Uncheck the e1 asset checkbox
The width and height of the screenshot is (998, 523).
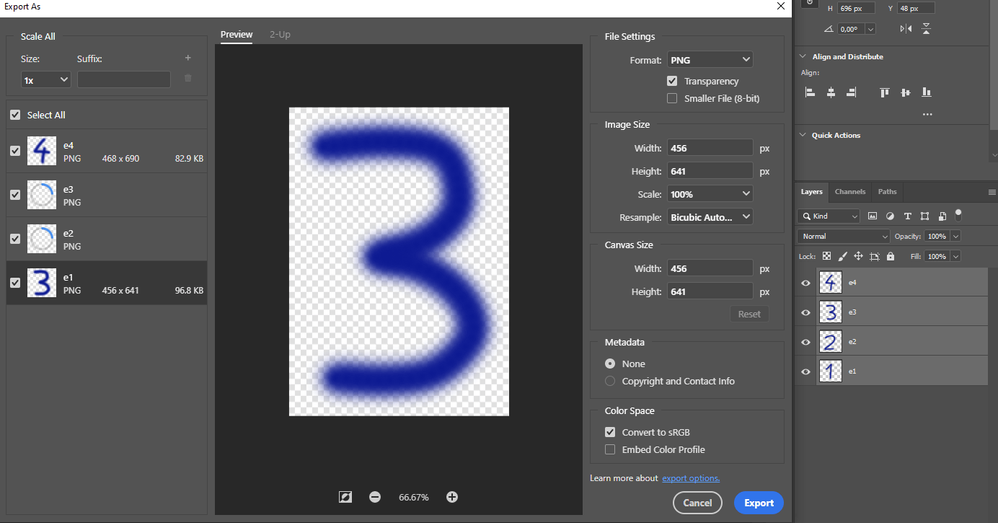tap(15, 282)
